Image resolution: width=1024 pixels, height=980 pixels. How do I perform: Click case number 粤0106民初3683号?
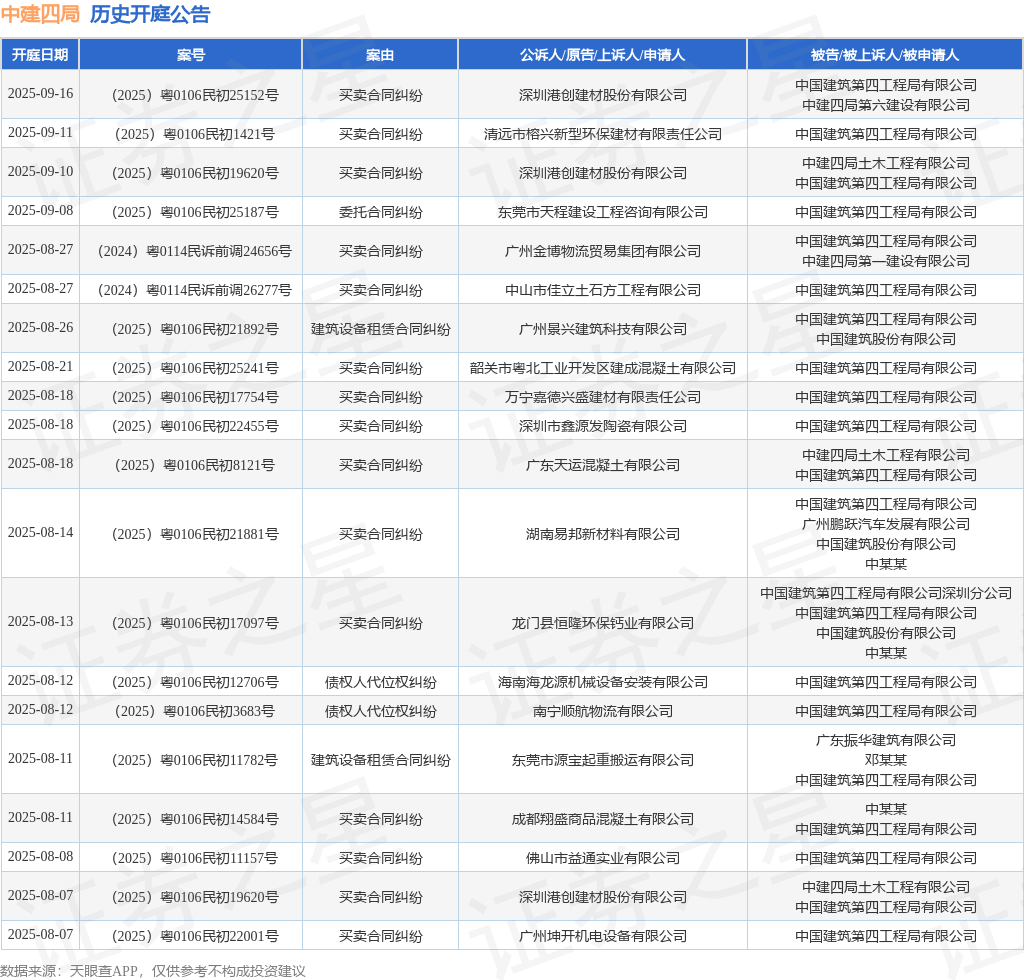pos(195,712)
